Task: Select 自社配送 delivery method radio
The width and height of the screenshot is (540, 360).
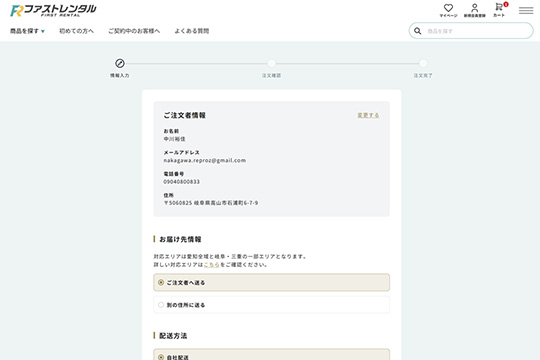Action: point(271,355)
